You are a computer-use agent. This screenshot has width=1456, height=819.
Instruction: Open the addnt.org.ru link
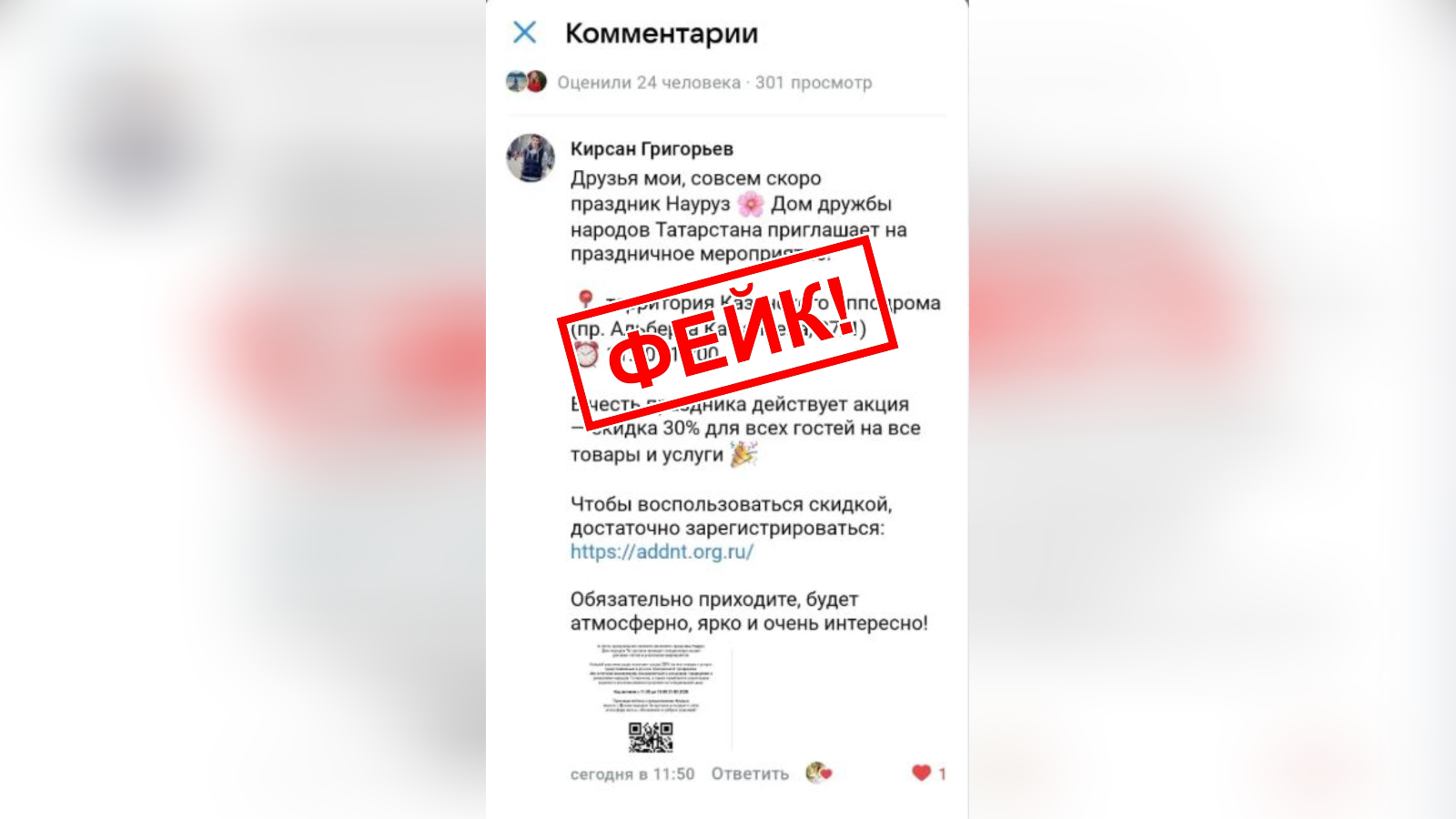[x=662, y=551]
